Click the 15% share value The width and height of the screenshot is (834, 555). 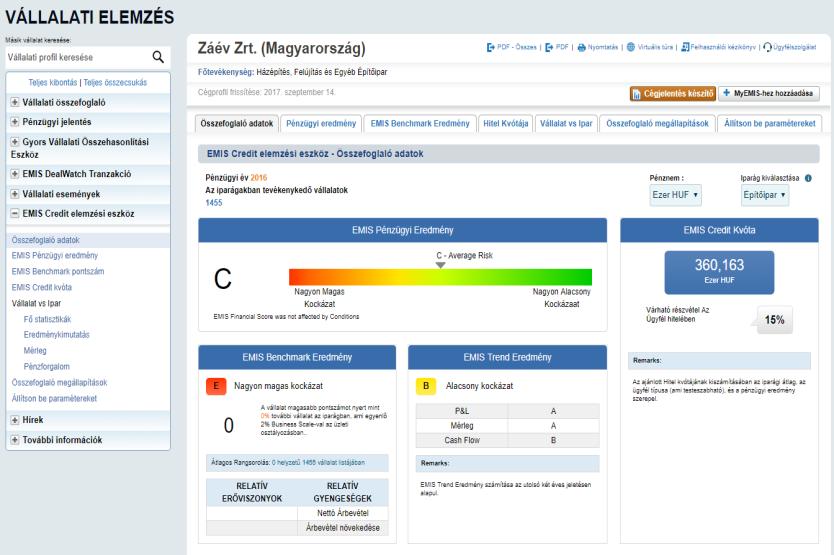coord(774,320)
